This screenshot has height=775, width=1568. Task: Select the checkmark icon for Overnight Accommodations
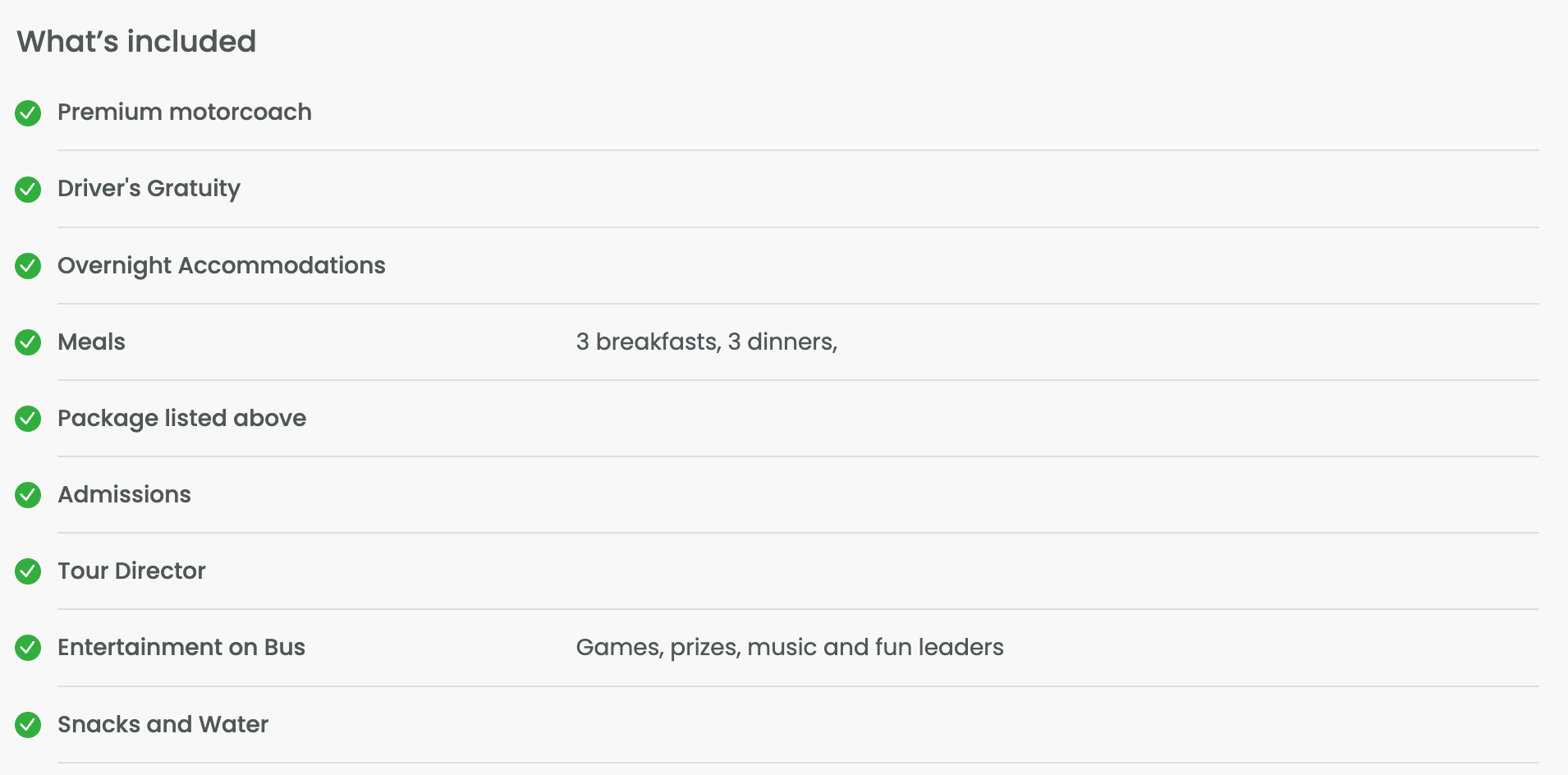[x=28, y=266]
